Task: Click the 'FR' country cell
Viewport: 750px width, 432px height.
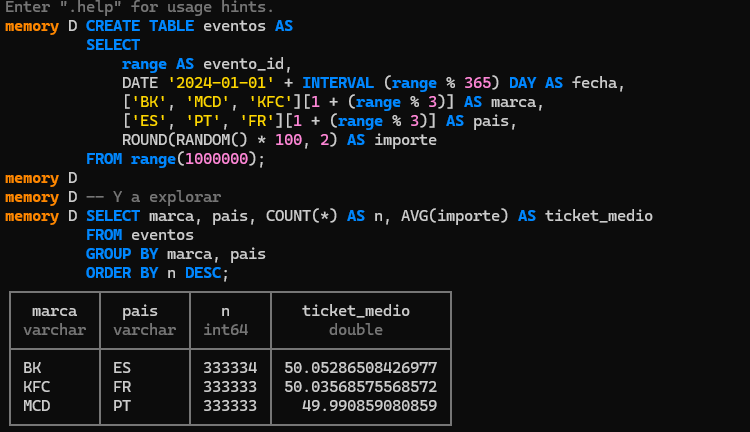Action: point(121,387)
